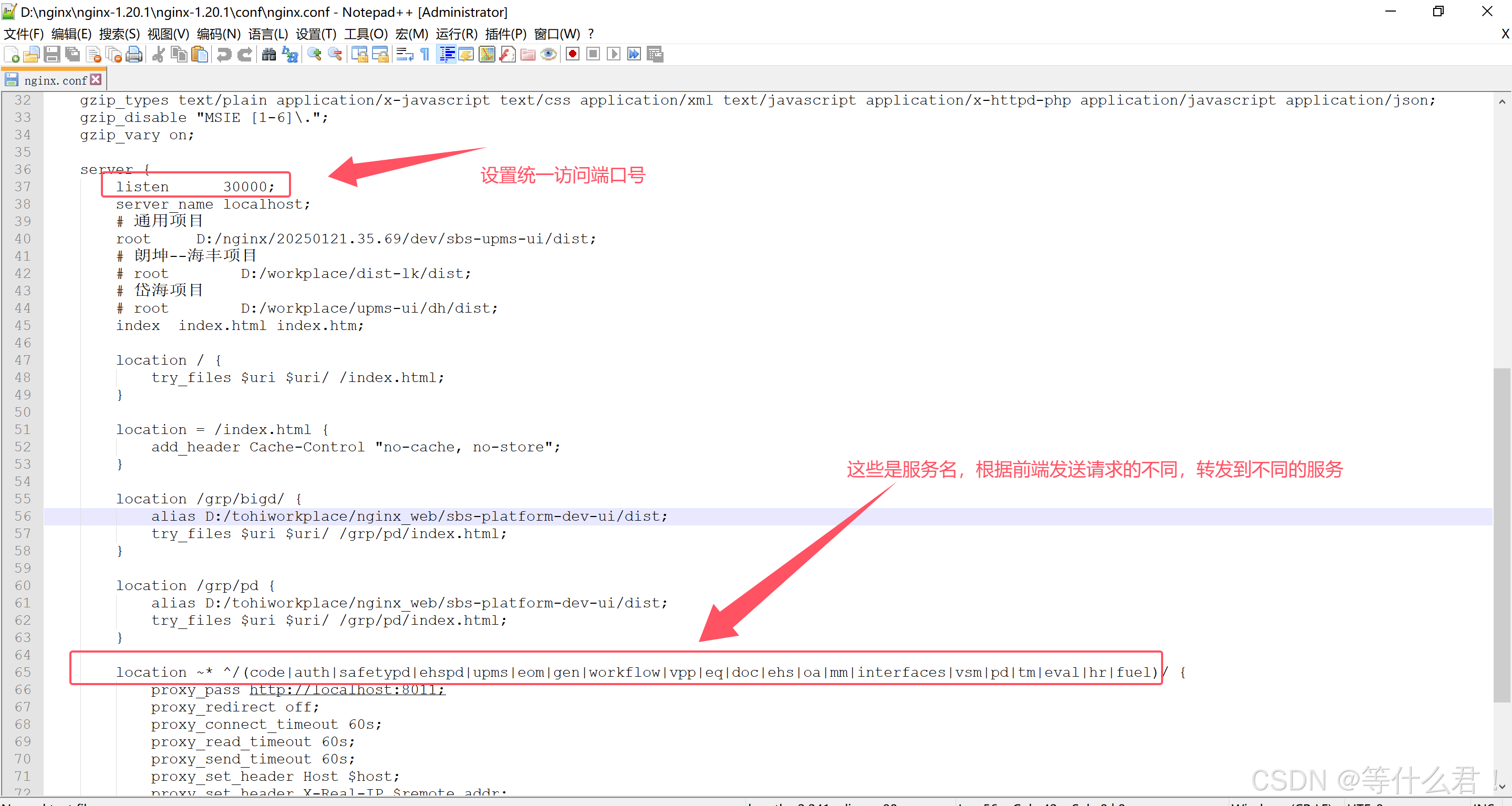Click the Undo toolbar icon
1512x806 pixels.
pos(224,55)
